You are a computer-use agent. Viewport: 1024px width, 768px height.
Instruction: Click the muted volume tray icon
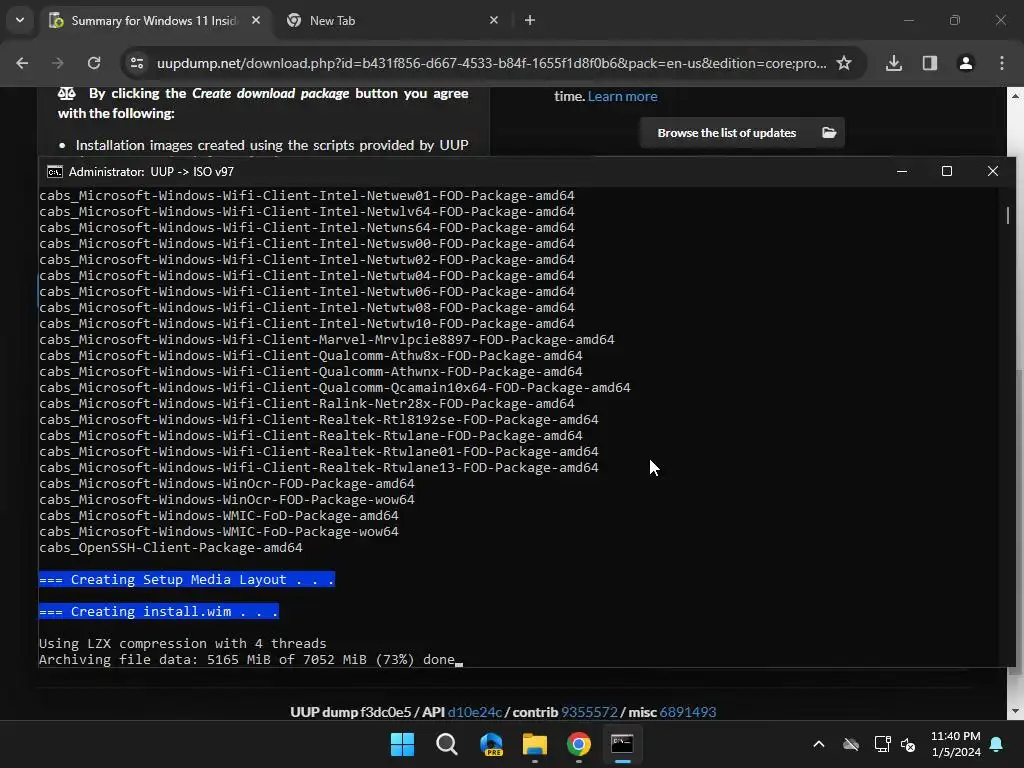[908, 744]
